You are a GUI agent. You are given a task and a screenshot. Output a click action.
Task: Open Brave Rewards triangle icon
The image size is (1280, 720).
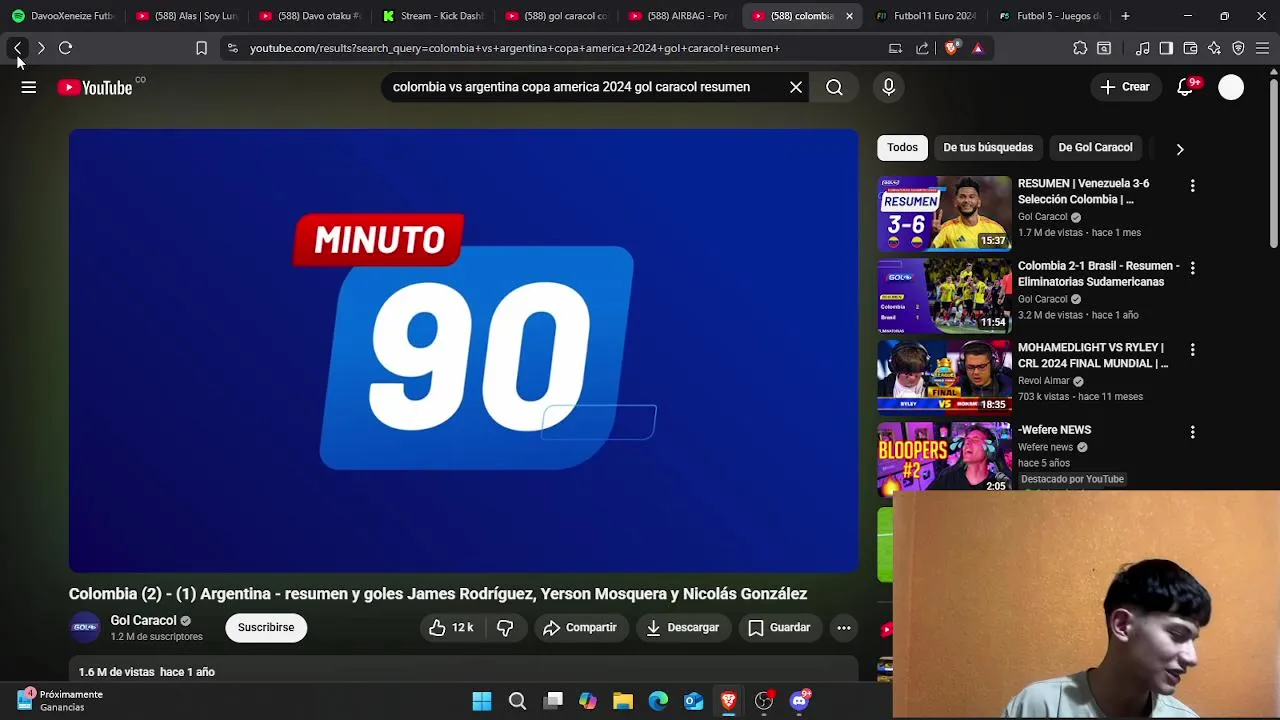(978, 48)
